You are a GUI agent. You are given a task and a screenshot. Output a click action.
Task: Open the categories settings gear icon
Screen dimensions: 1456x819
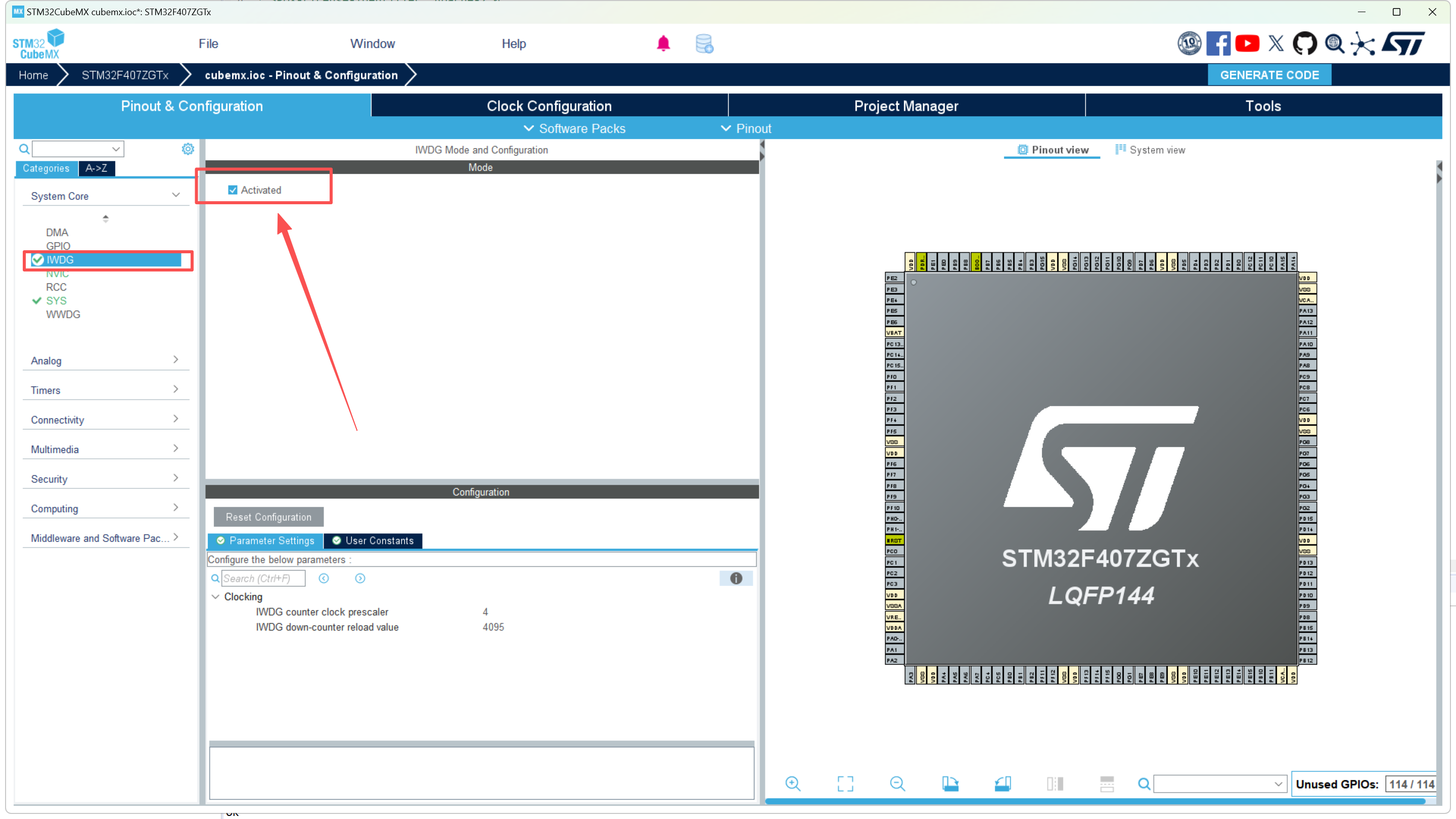click(188, 149)
